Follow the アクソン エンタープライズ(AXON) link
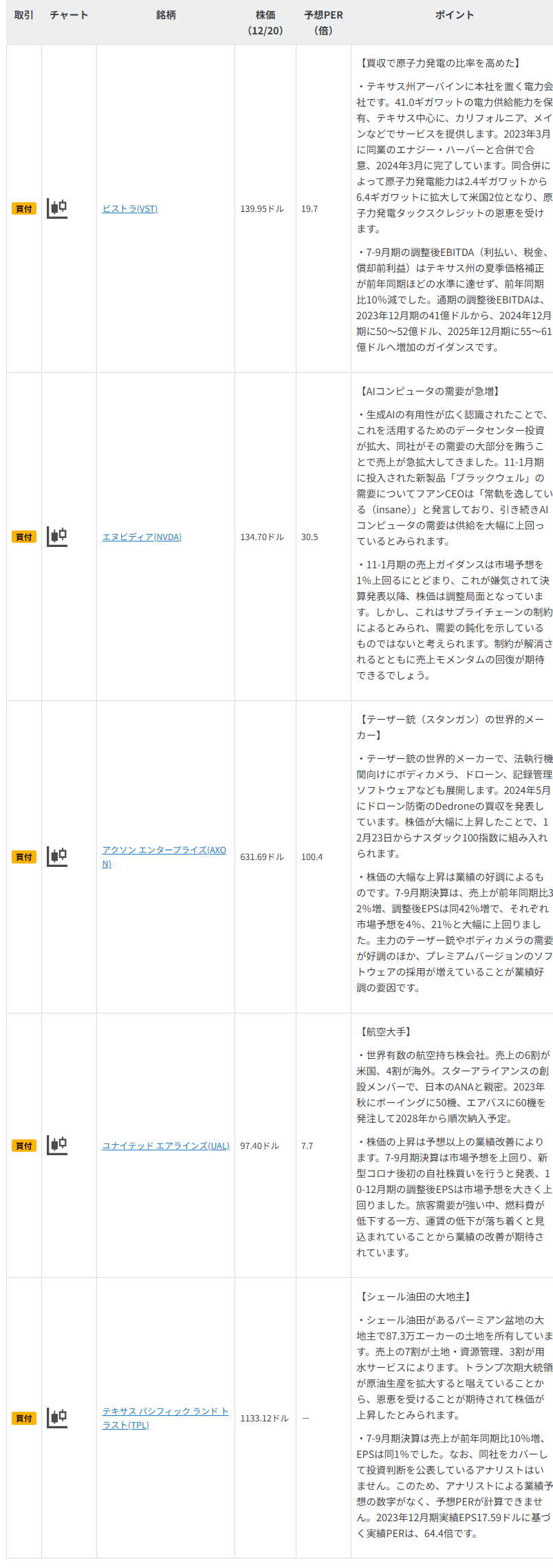The width and height of the screenshot is (553, 1568). (x=164, y=850)
